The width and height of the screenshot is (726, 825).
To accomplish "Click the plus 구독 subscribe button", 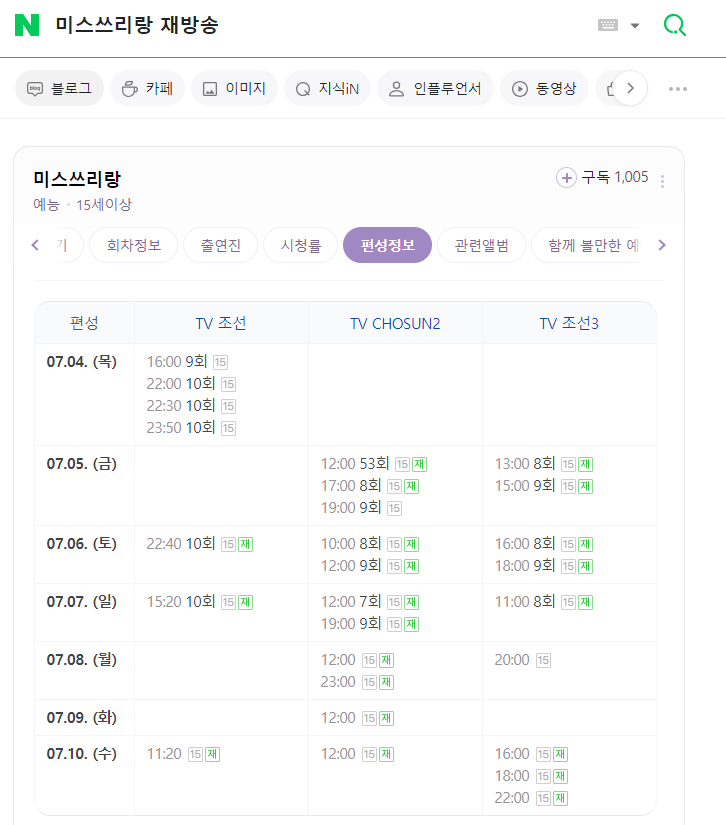I will coord(602,177).
